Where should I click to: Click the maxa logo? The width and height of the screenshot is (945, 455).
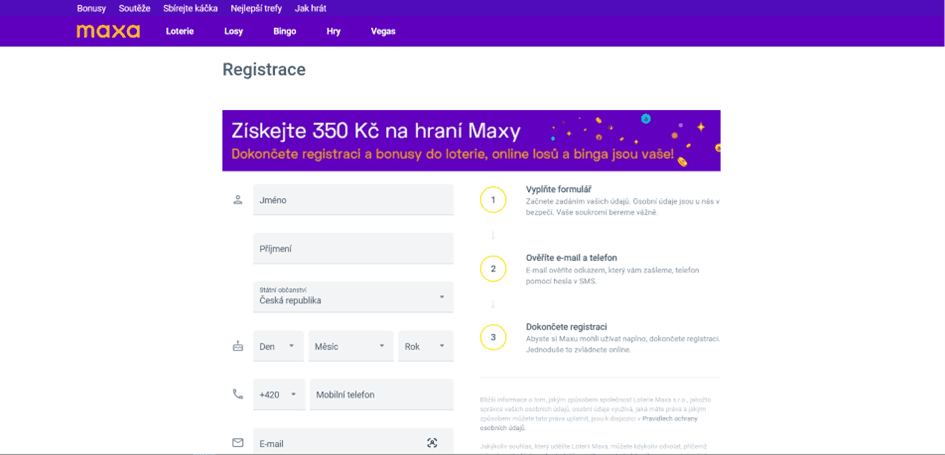pyautogui.click(x=108, y=31)
